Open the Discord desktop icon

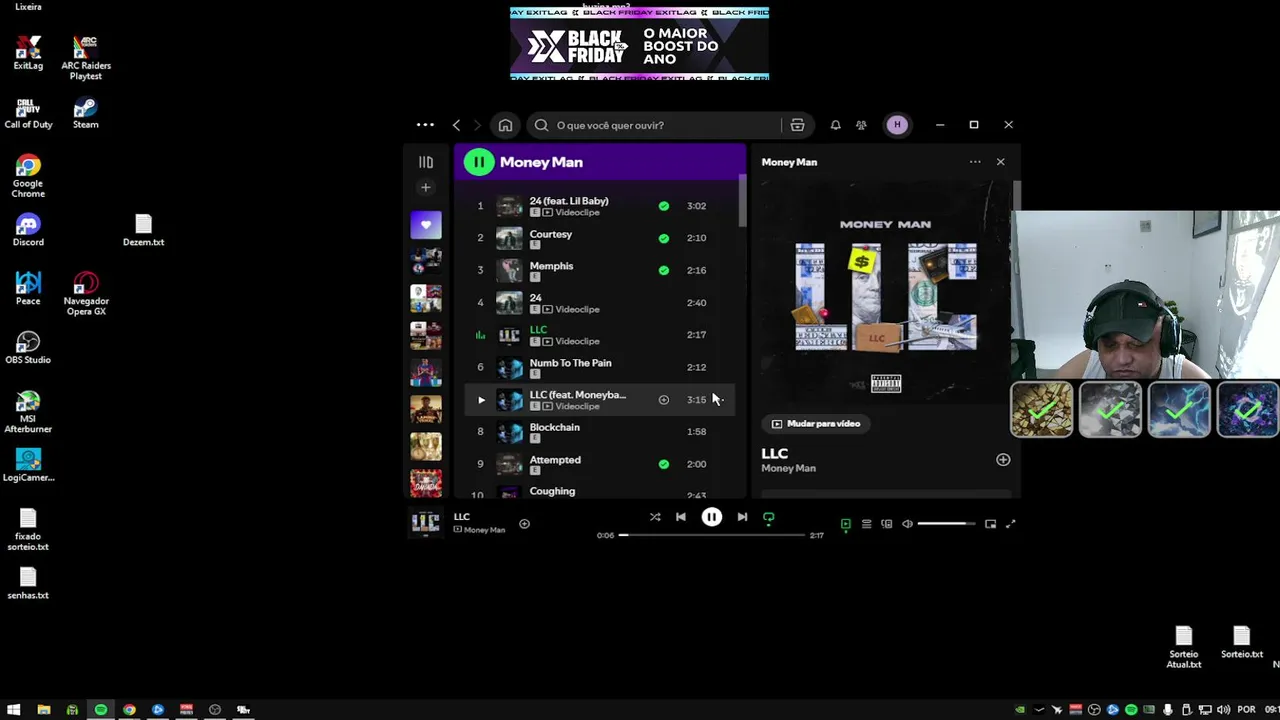pyautogui.click(x=28, y=231)
